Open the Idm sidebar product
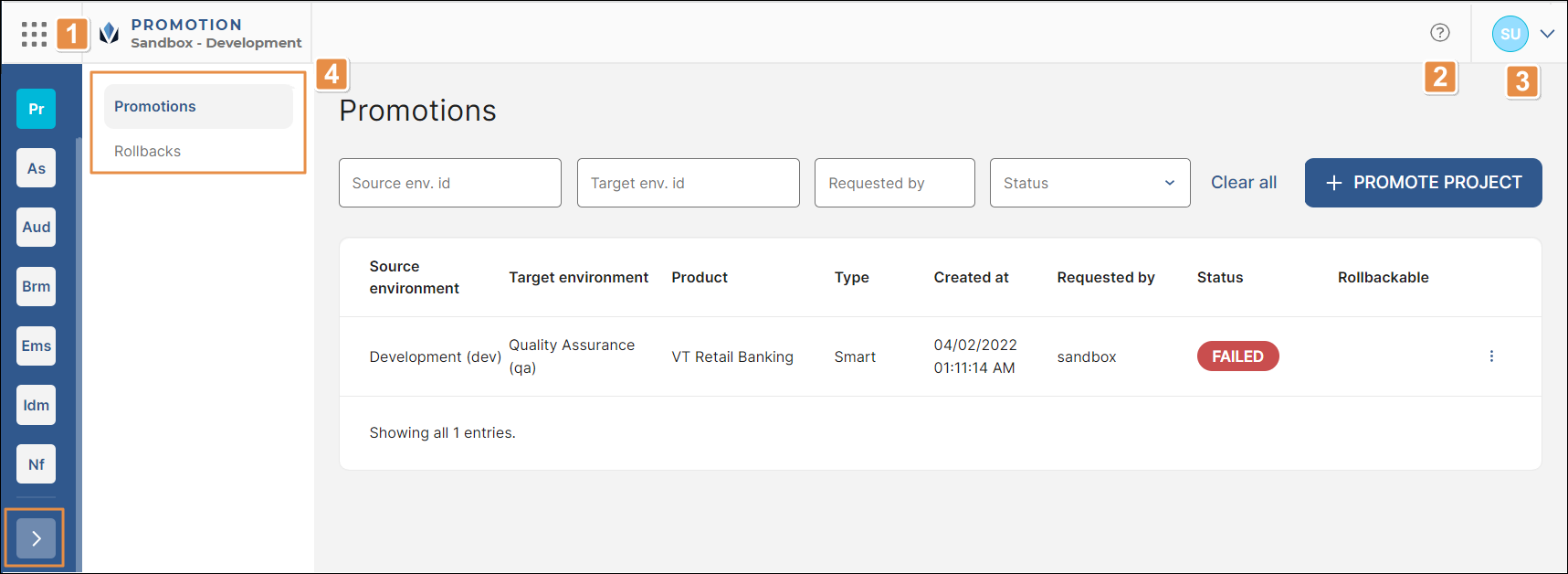Image resolution: width=1568 pixels, height=574 pixels. point(36,406)
